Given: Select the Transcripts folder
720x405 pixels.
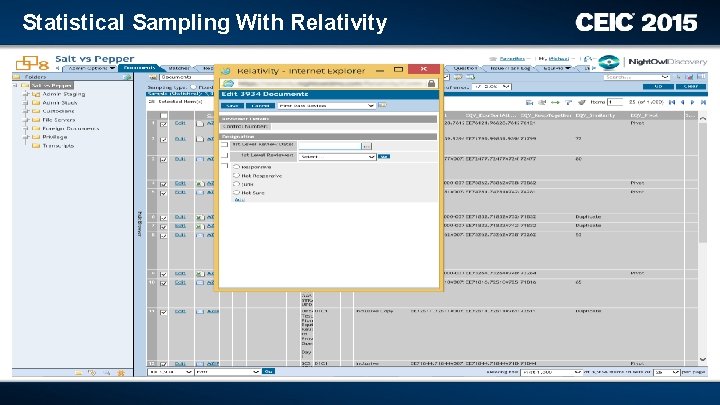Looking at the screenshot, I should pos(58,146).
